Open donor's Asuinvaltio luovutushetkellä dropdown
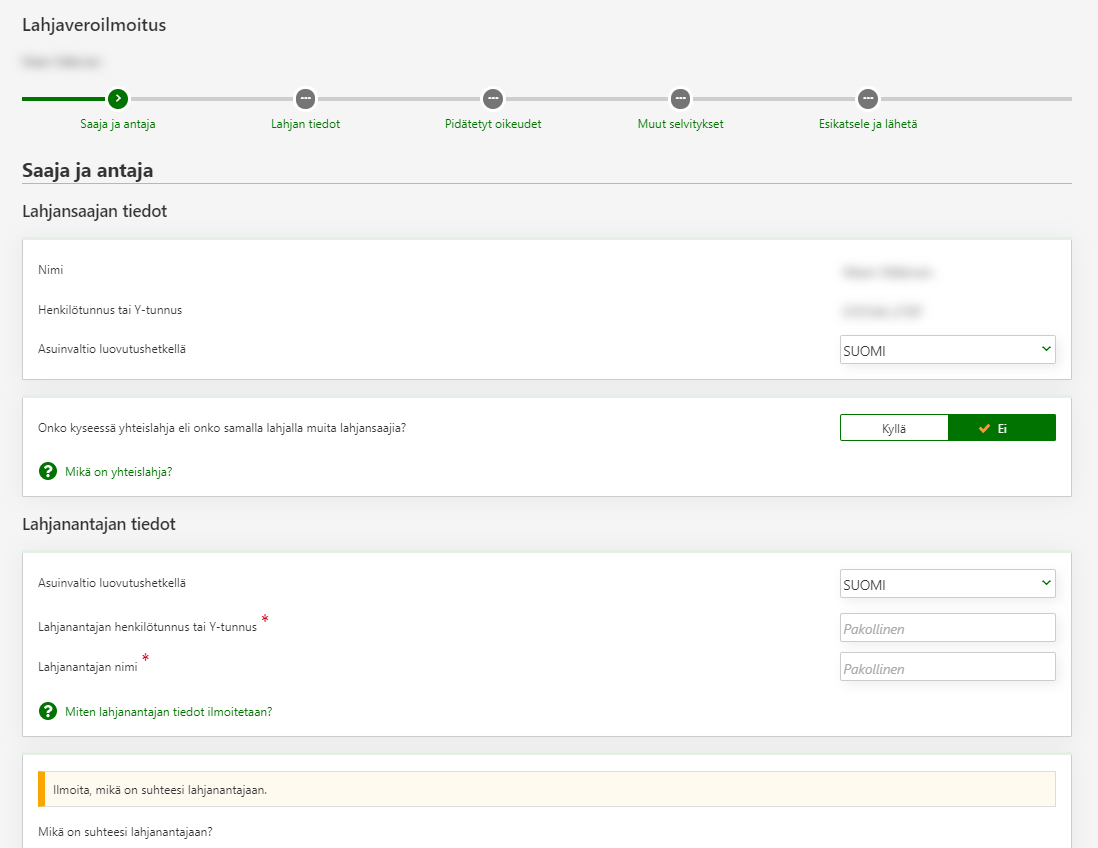This screenshot has width=1098, height=848. point(947,584)
